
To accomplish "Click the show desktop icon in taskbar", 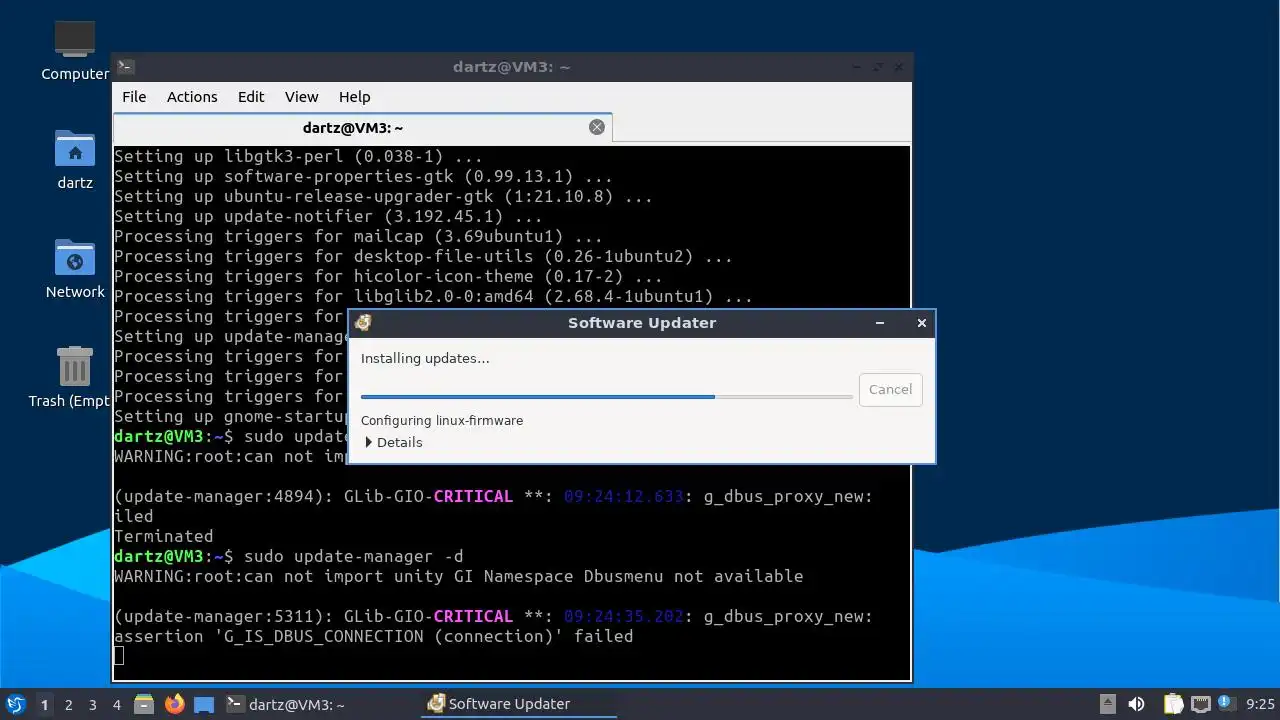I will point(204,704).
